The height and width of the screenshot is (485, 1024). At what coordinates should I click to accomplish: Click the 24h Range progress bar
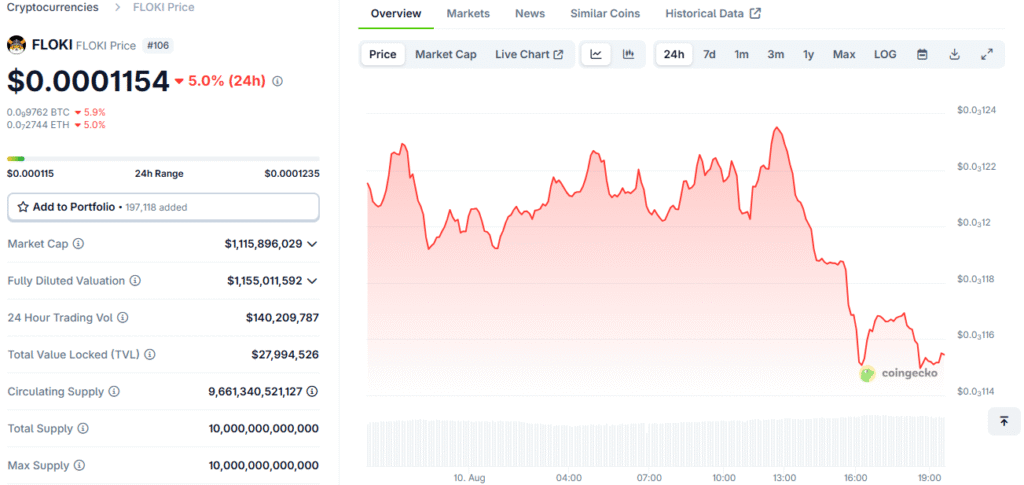click(x=163, y=159)
